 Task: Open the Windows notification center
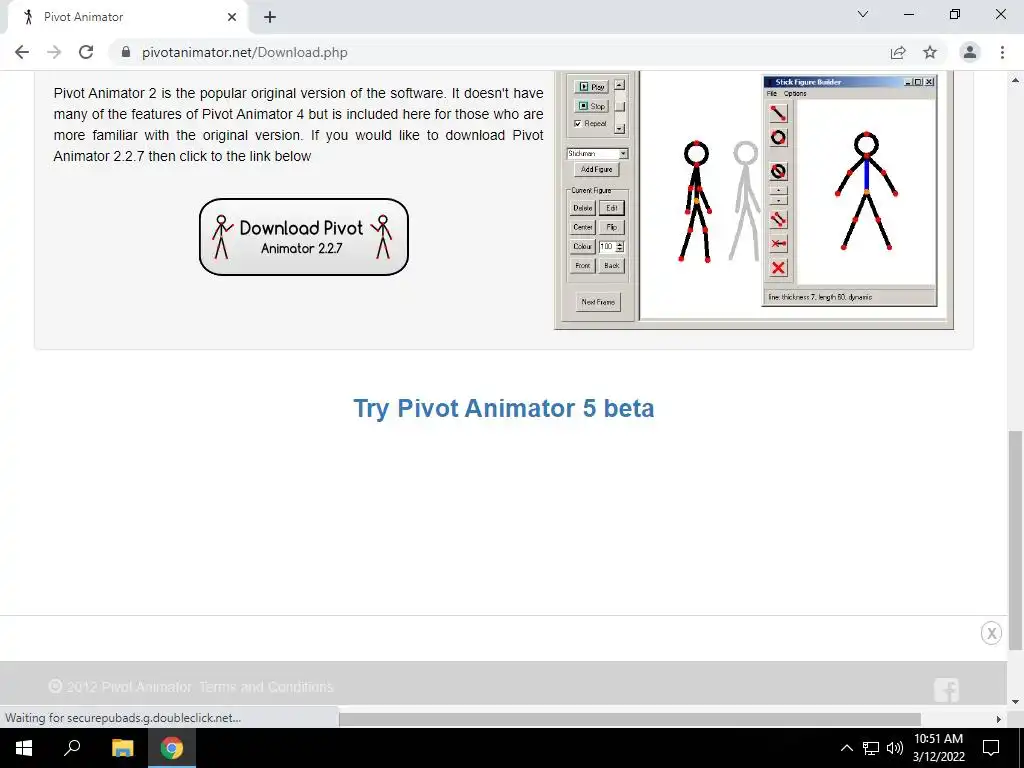tap(991, 748)
